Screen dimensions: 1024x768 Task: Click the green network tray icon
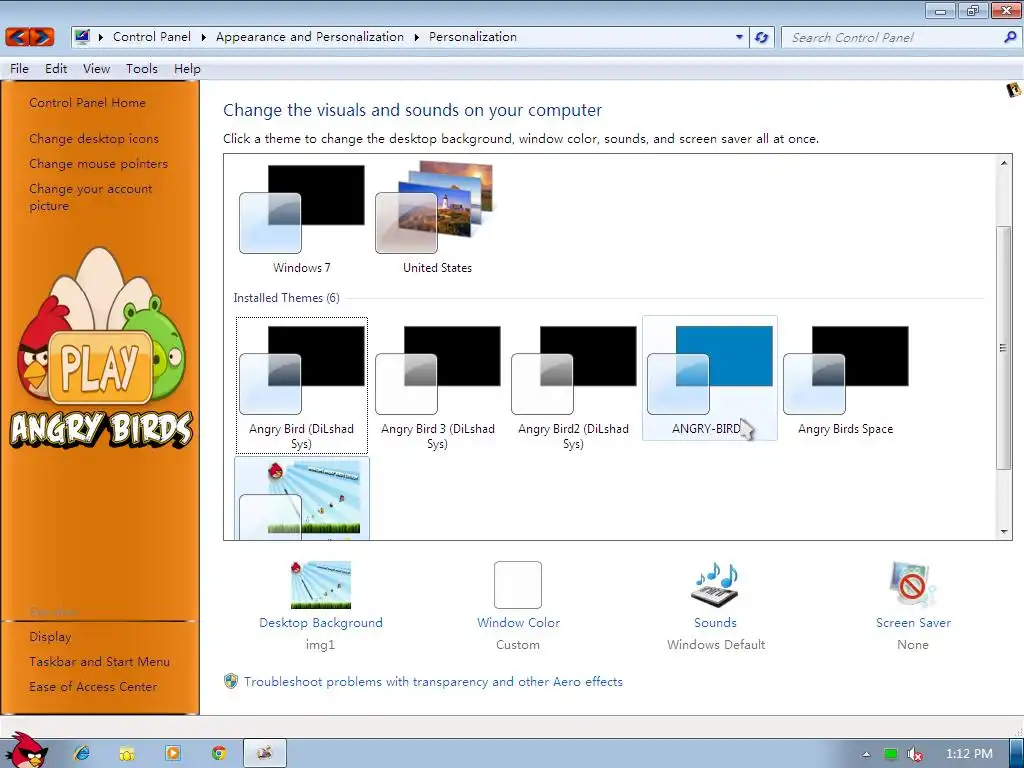tap(890, 754)
